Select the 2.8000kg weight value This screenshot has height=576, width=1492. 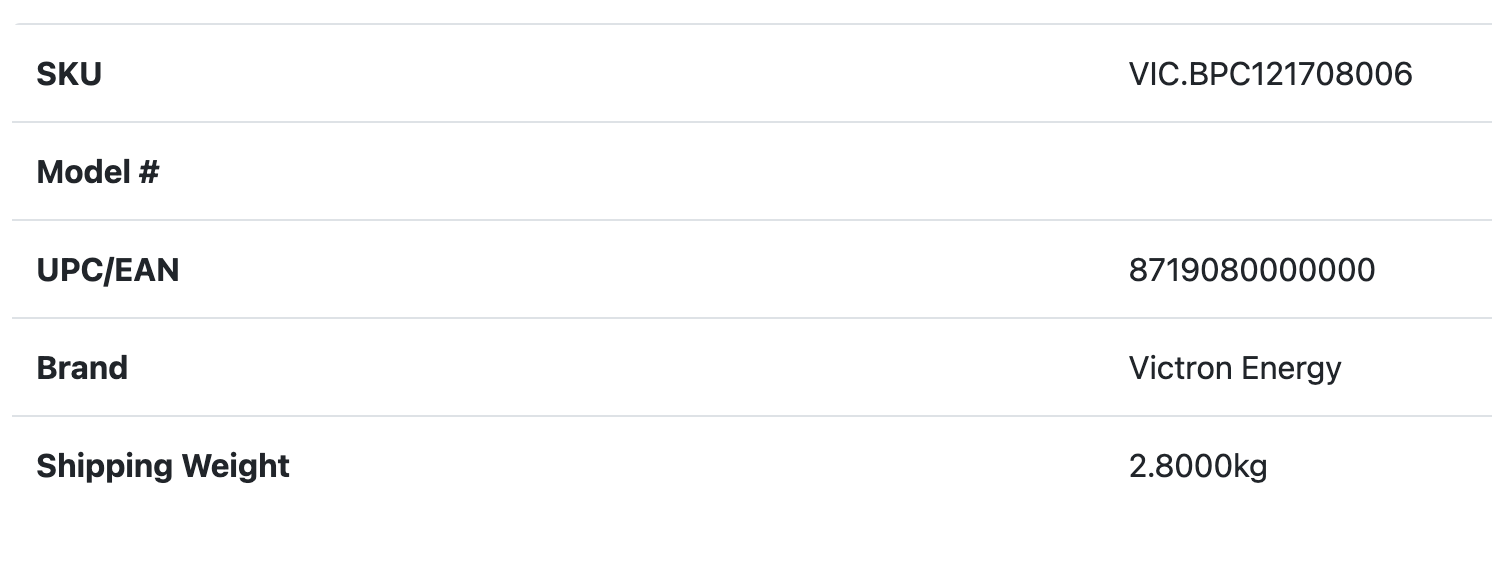pos(1197,466)
